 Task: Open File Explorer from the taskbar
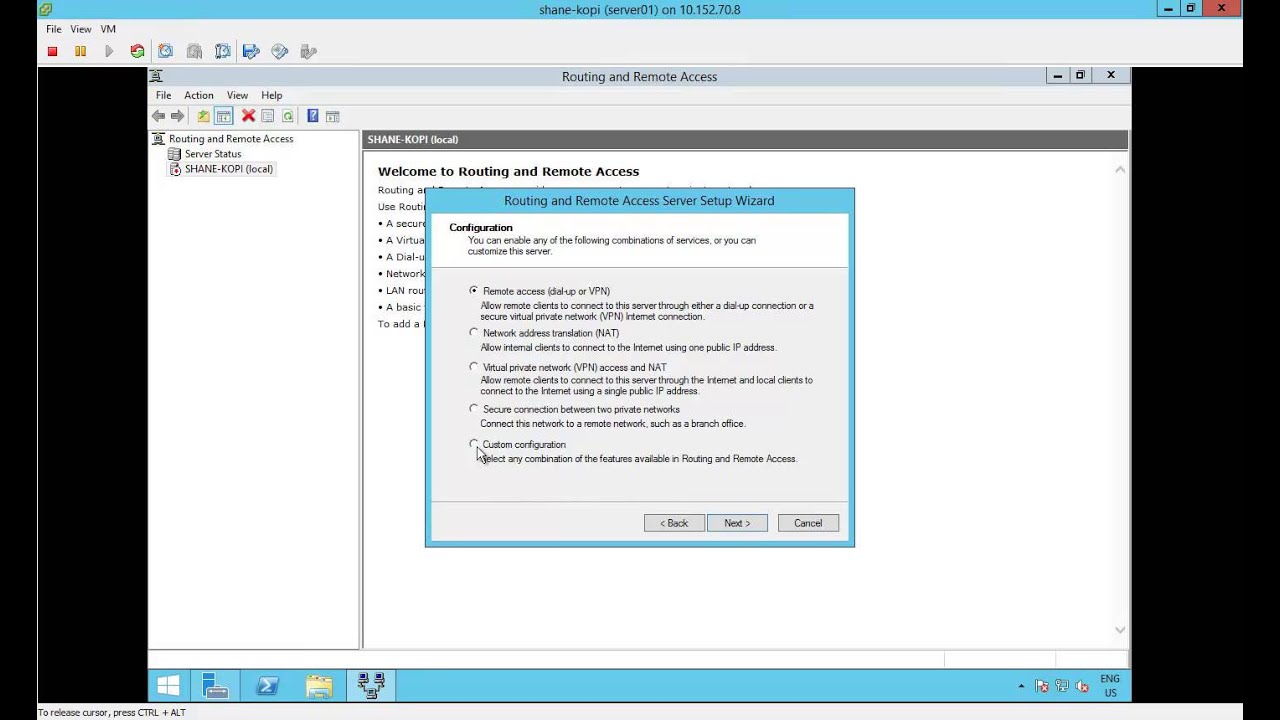pos(319,685)
